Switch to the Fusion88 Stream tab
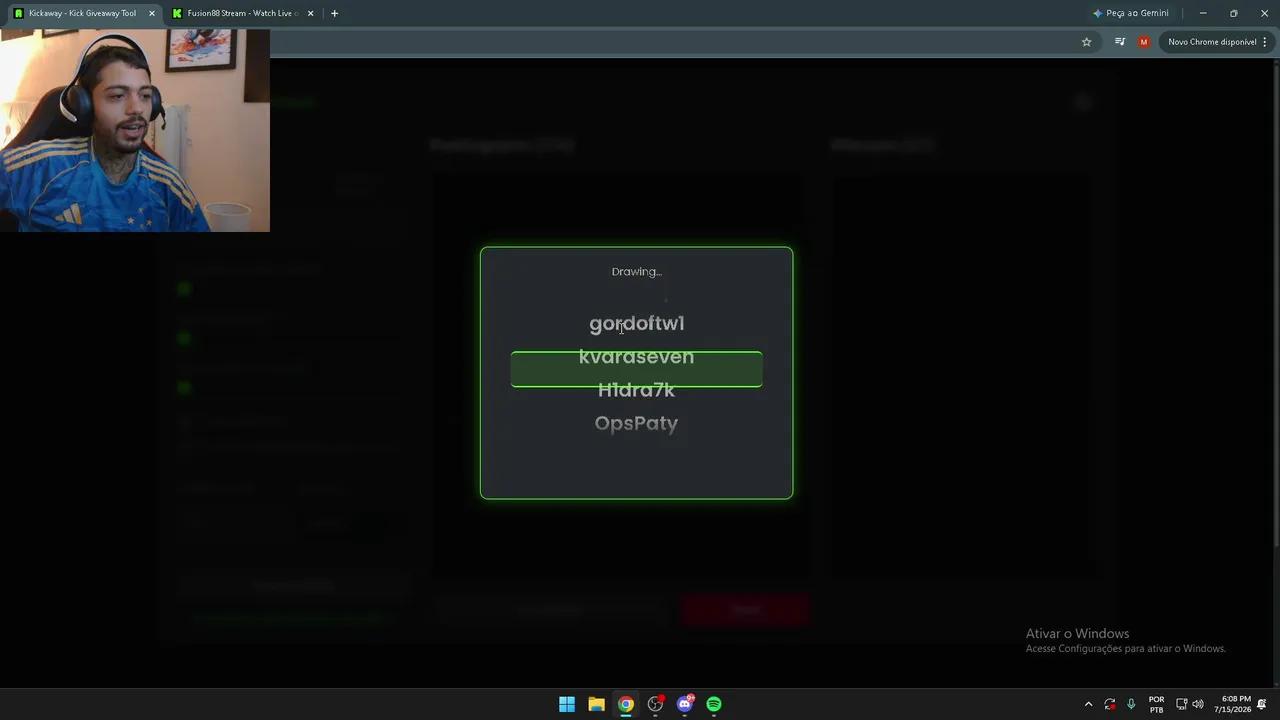Screen dimensions: 1280x720 [243, 13]
